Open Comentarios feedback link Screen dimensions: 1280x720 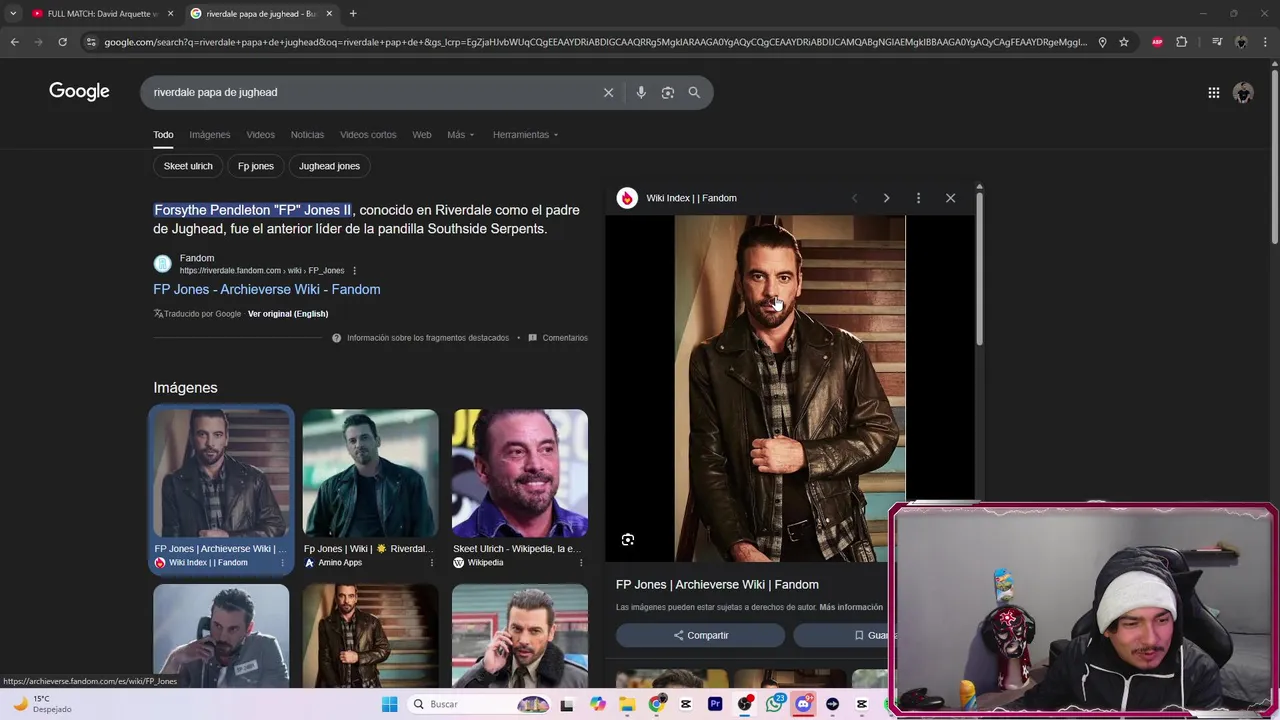558,338
